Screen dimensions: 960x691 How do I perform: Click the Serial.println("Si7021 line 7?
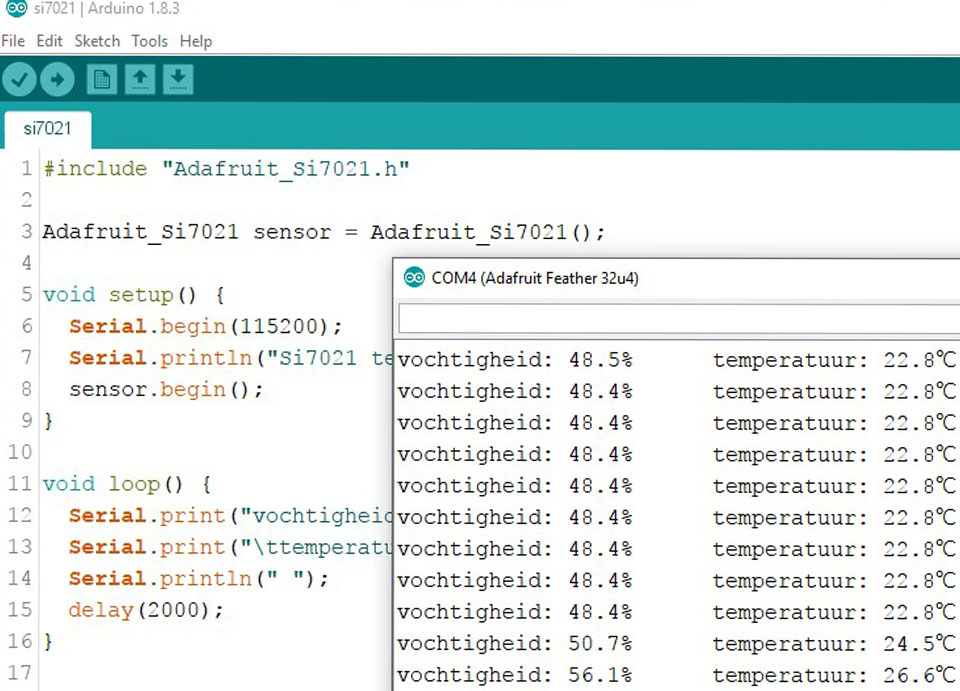tap(230, 358)
